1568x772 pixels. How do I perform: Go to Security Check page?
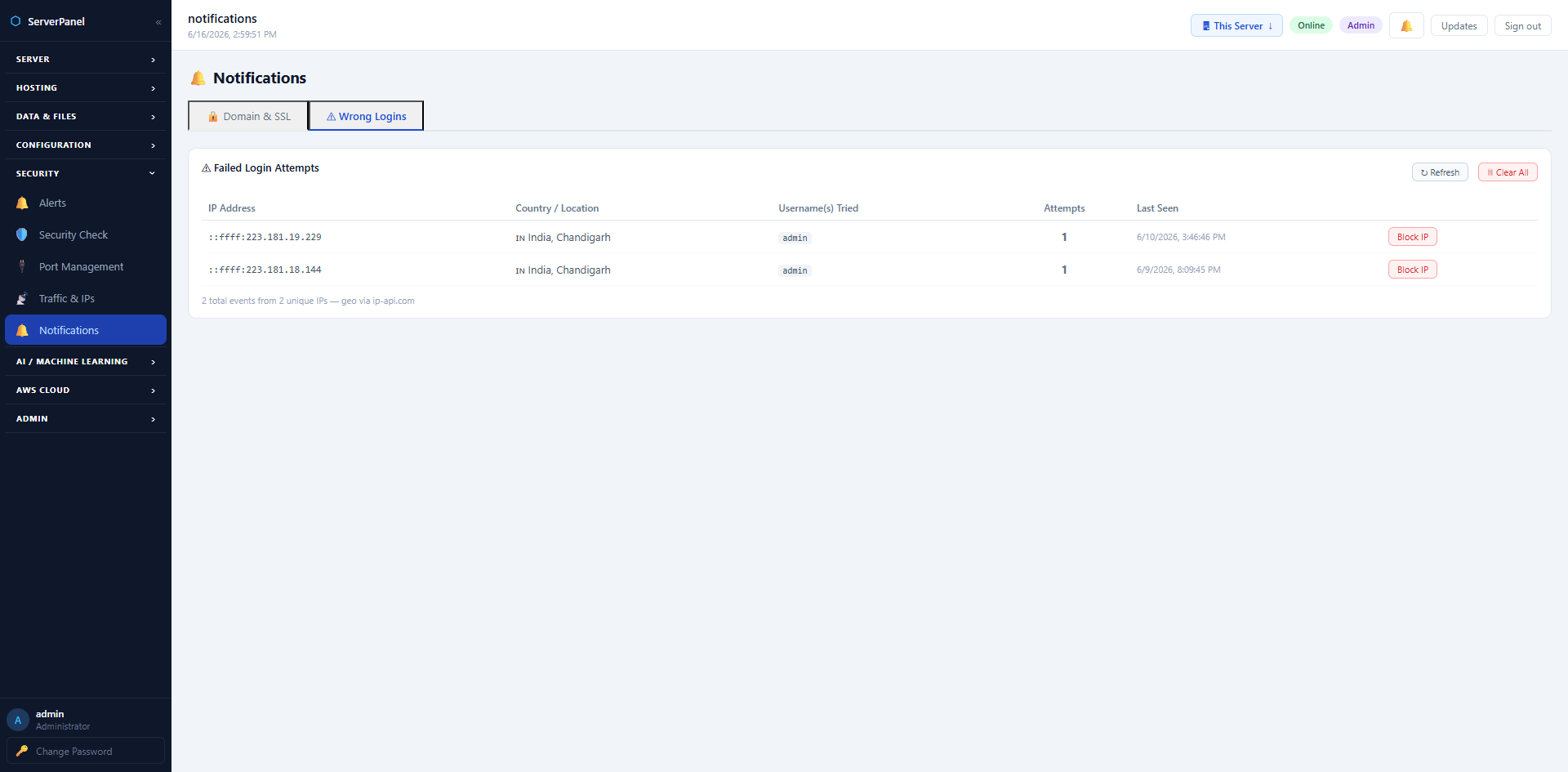[86, 235]
